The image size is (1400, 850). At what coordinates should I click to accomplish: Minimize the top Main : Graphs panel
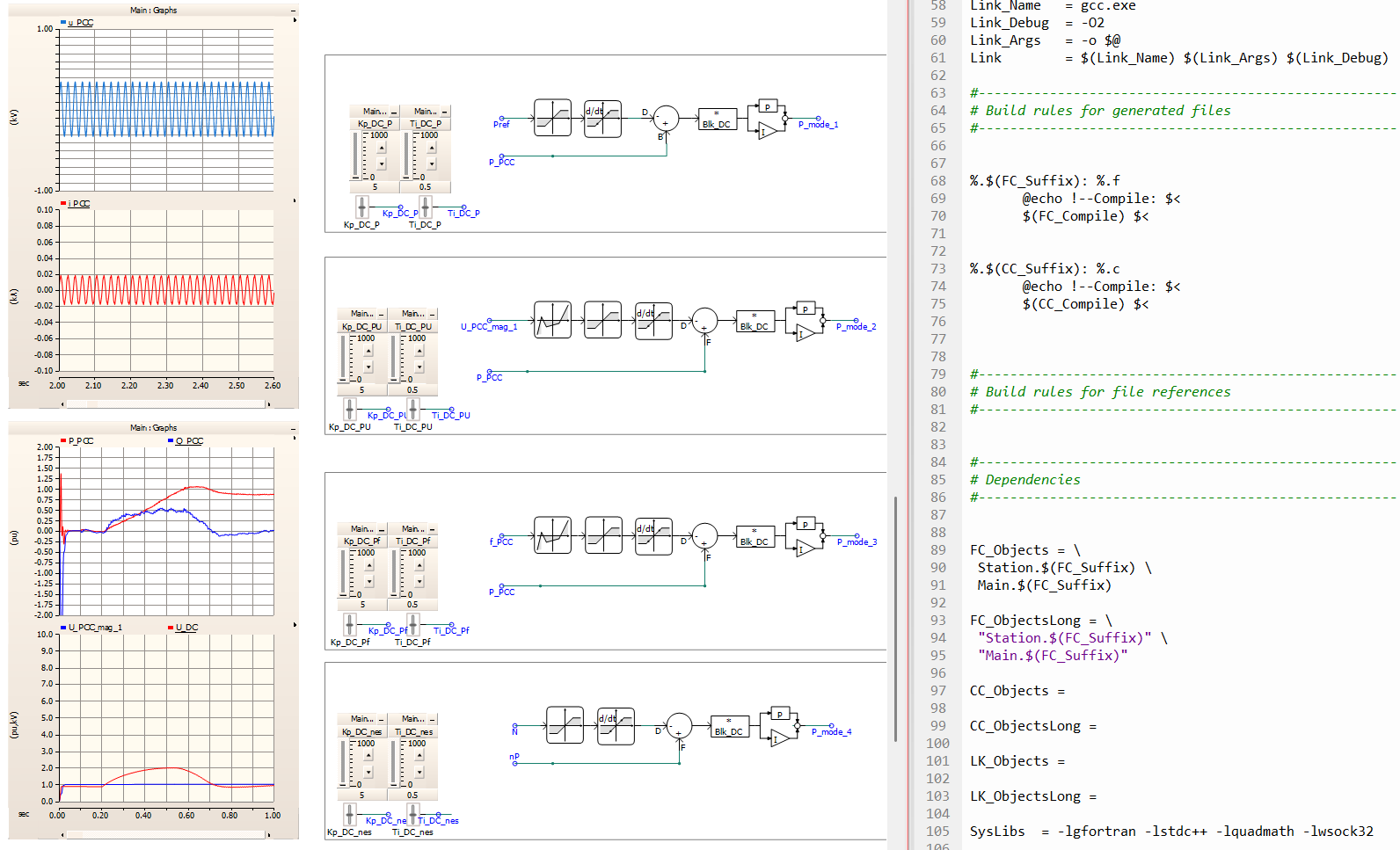coord(293,11)
